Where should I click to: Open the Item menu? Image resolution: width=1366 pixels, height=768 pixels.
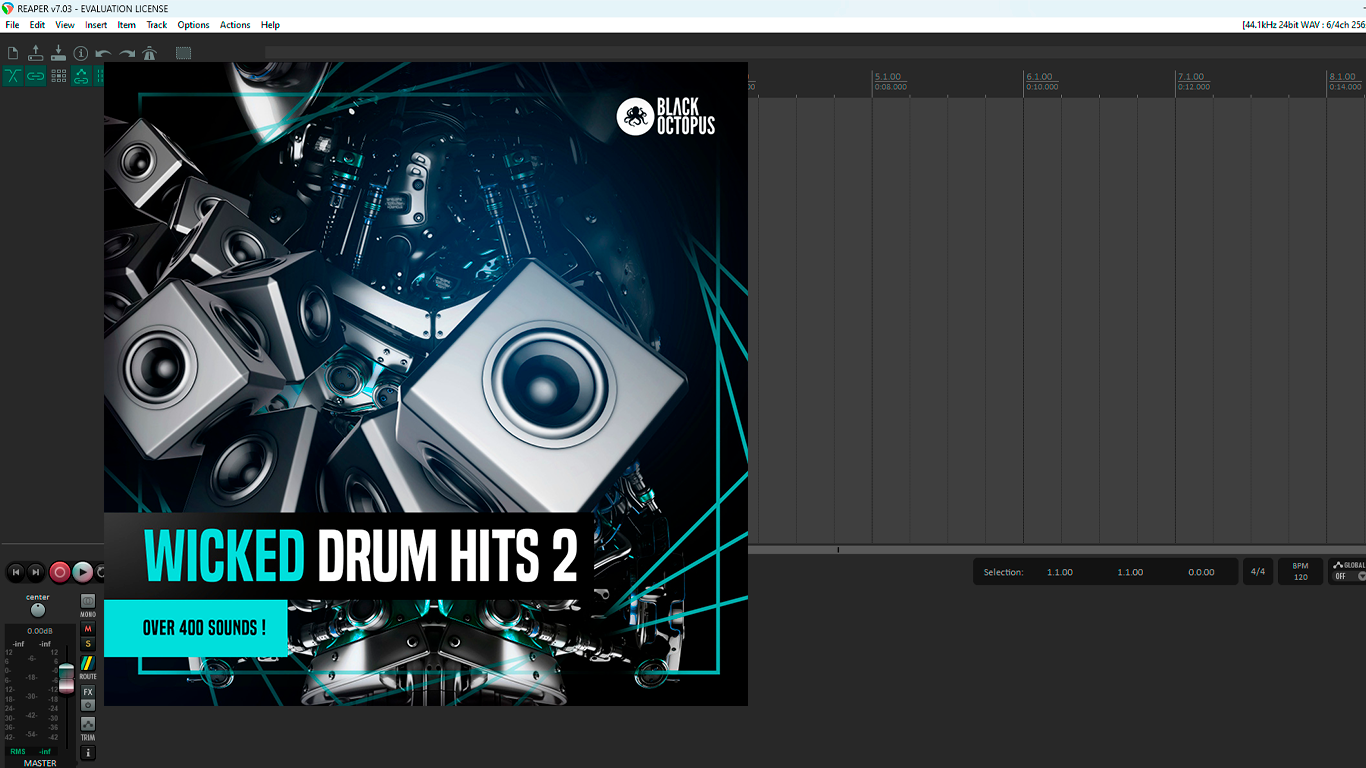point(127,25)
